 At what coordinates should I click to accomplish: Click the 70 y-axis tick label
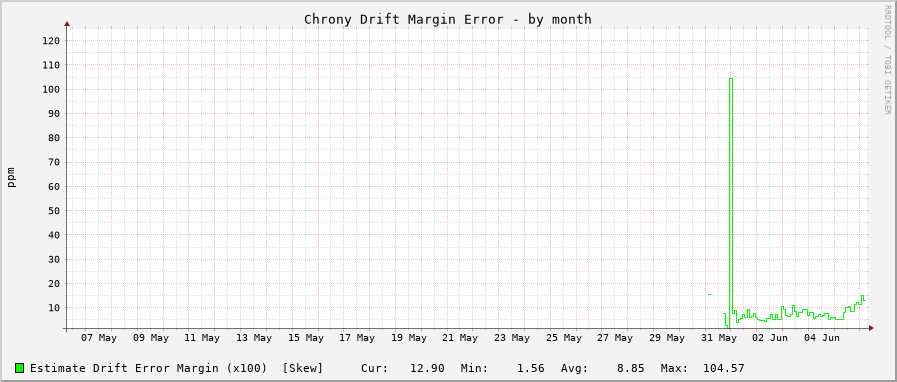(53, 162)
